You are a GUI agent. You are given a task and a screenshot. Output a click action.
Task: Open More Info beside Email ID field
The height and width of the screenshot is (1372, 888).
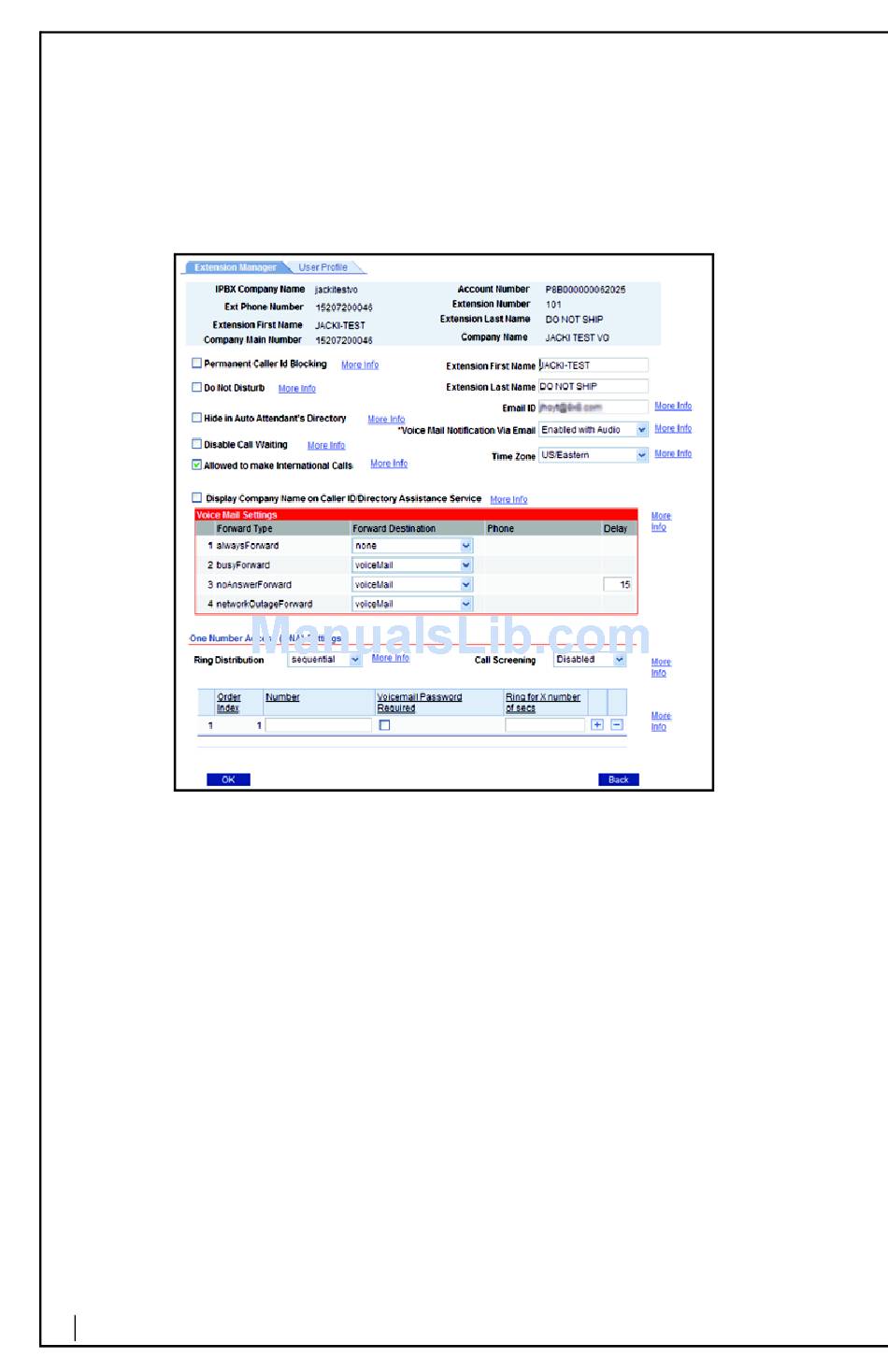(673, 407)
